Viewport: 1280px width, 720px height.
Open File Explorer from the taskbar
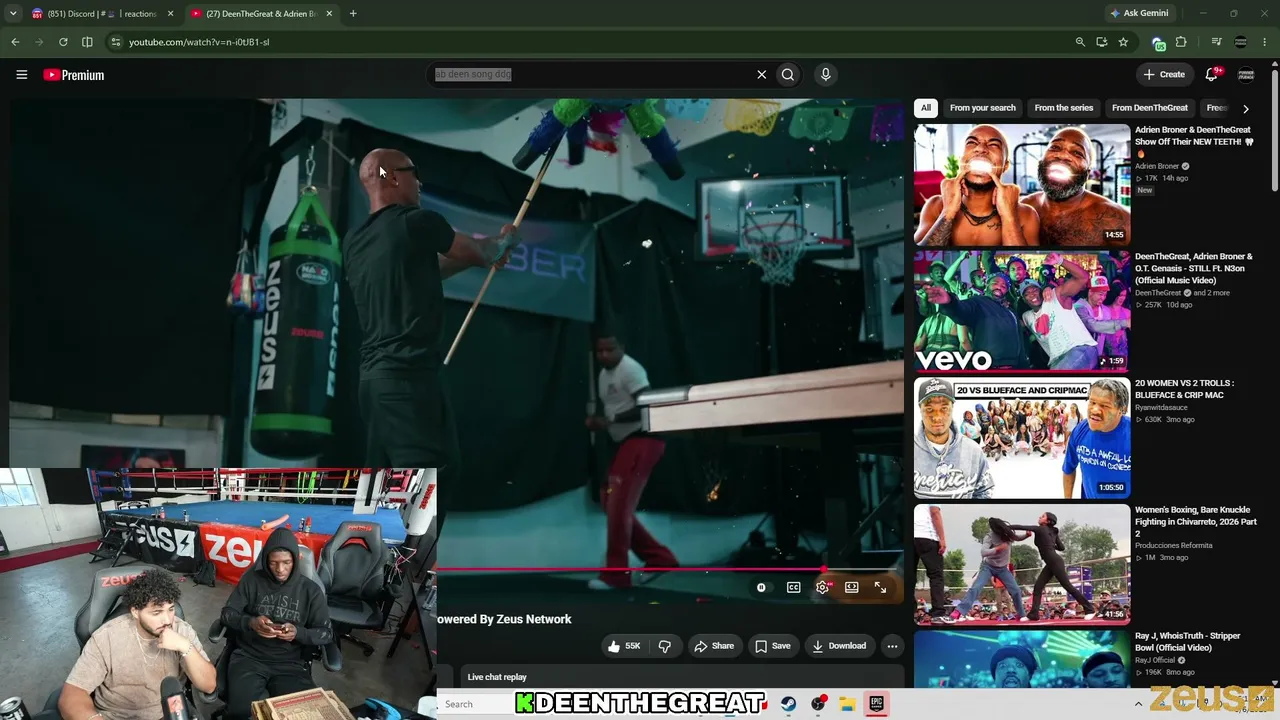click(x=847, y=704)
